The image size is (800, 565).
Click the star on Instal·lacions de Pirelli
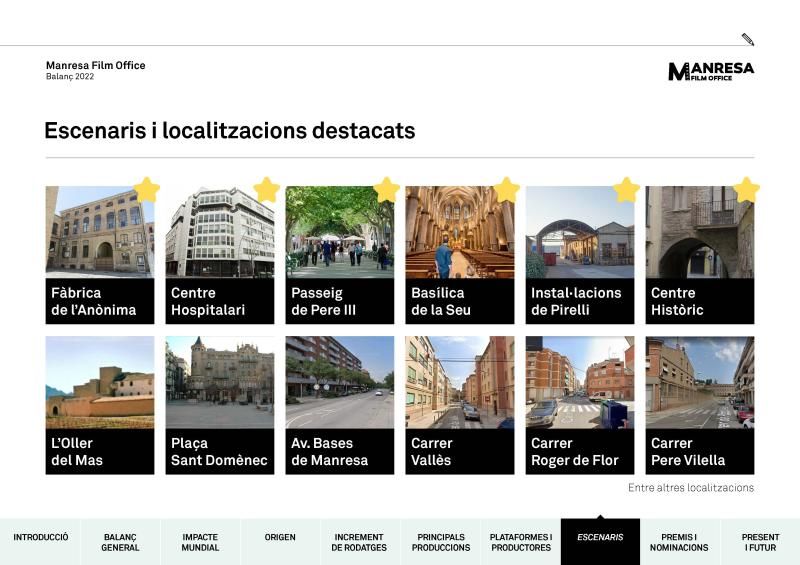[x=627, y=190]
